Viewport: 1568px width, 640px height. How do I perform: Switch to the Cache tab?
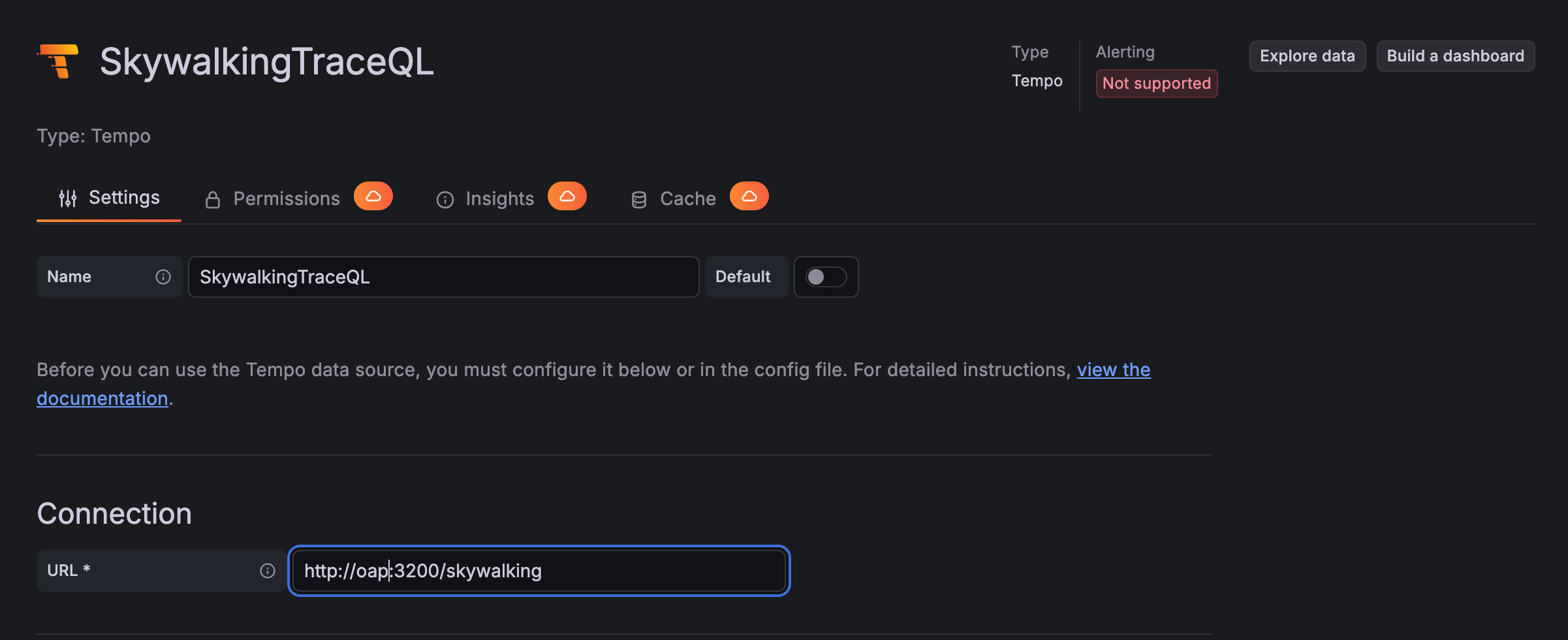click(x=687, y=198)
